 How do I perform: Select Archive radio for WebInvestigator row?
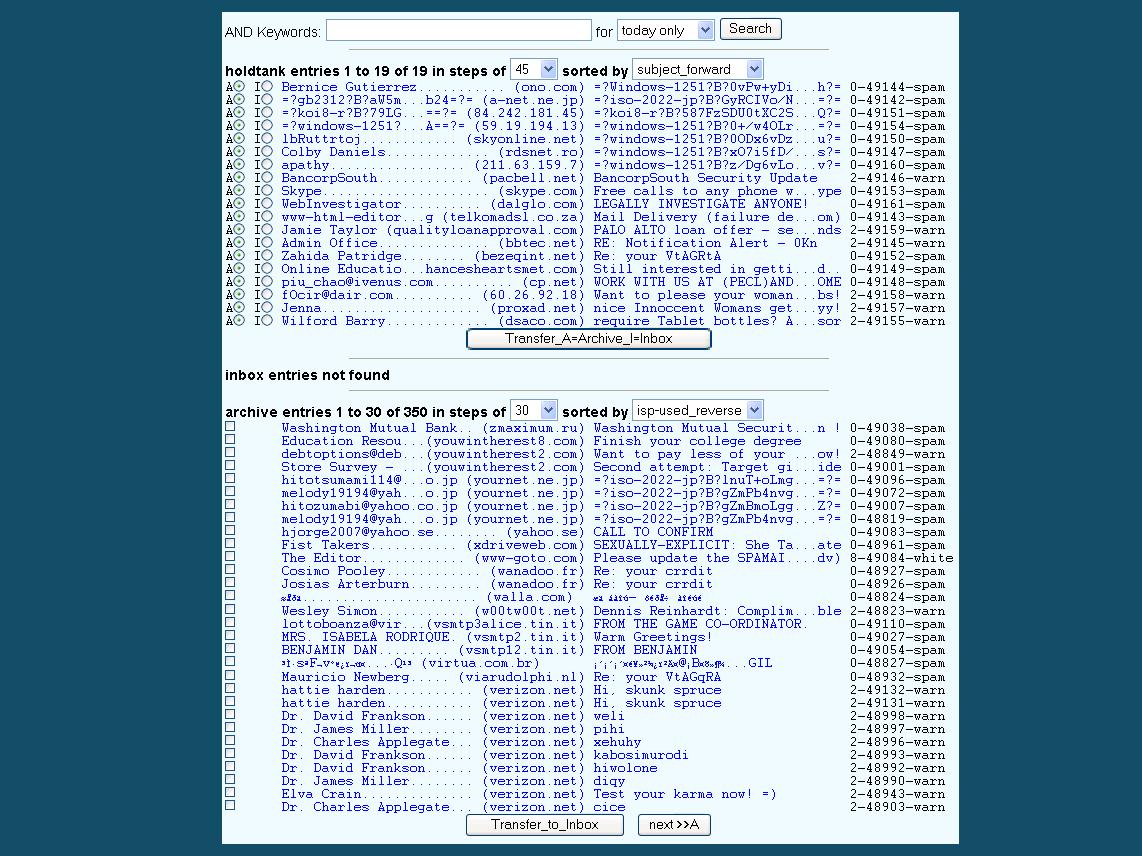[x=239, y=203]
